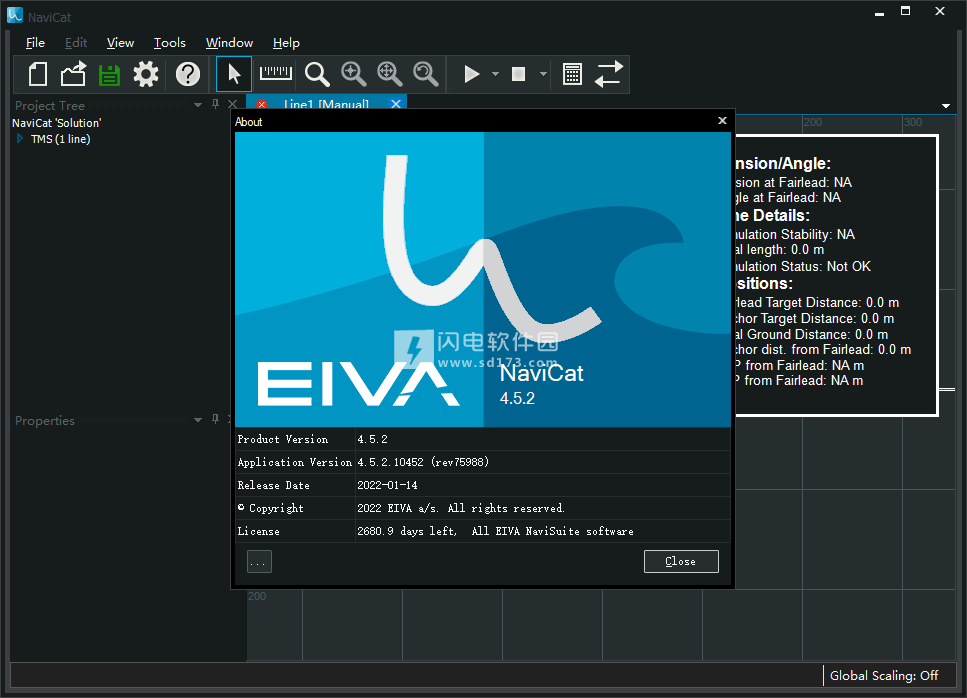The height and width of the screenshot is (698, 967).
Task: Select the ruler measure tool
Action: (x=276, y=74)
